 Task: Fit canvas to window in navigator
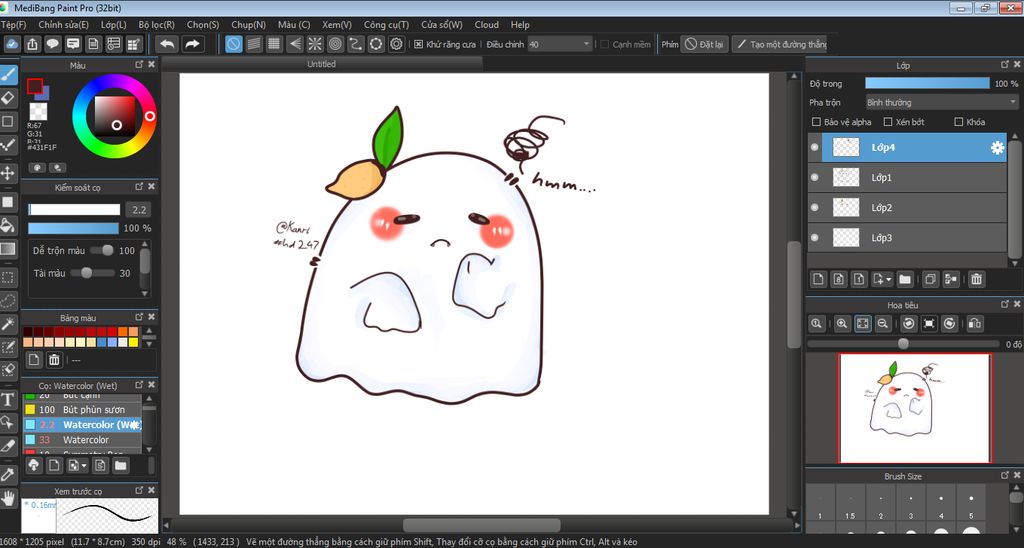863,323
